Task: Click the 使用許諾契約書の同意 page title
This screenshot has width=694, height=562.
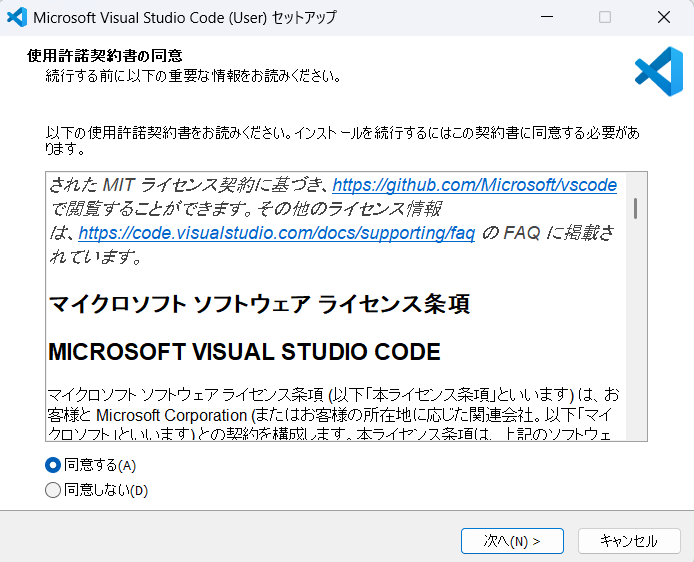Action: point(104,56)
